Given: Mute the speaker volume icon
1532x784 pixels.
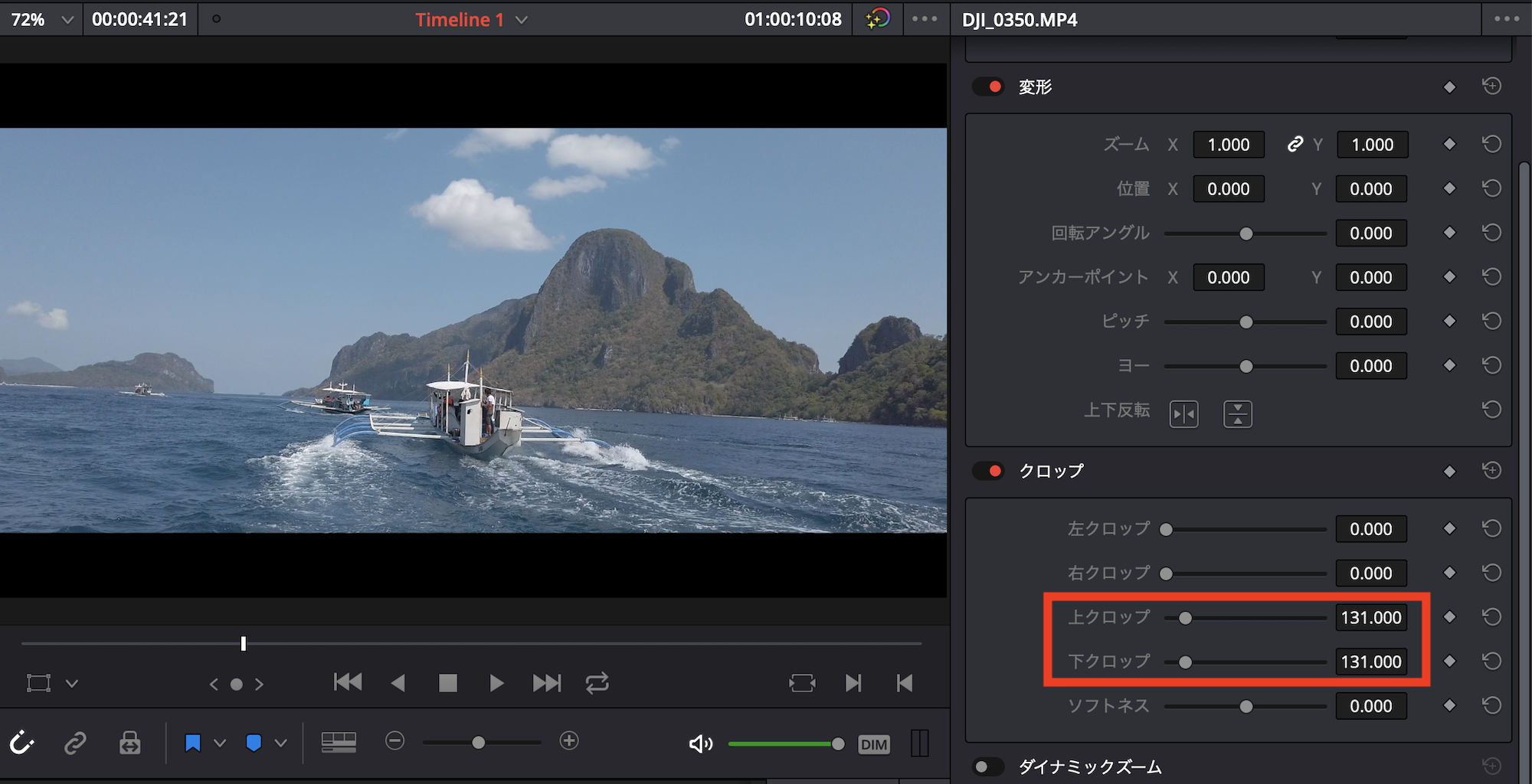Looking at the screenshot, I should [x=700, y=743].
